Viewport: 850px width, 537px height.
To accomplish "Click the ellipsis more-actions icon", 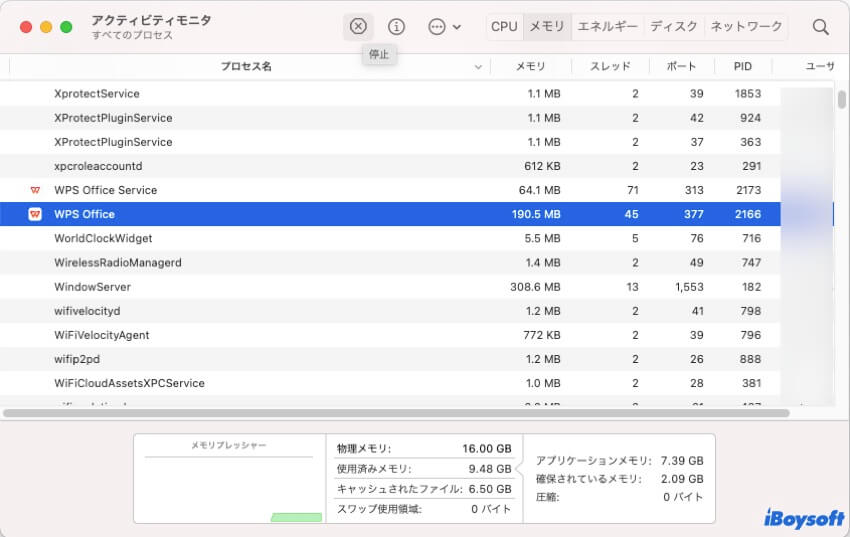I will 436,27.
